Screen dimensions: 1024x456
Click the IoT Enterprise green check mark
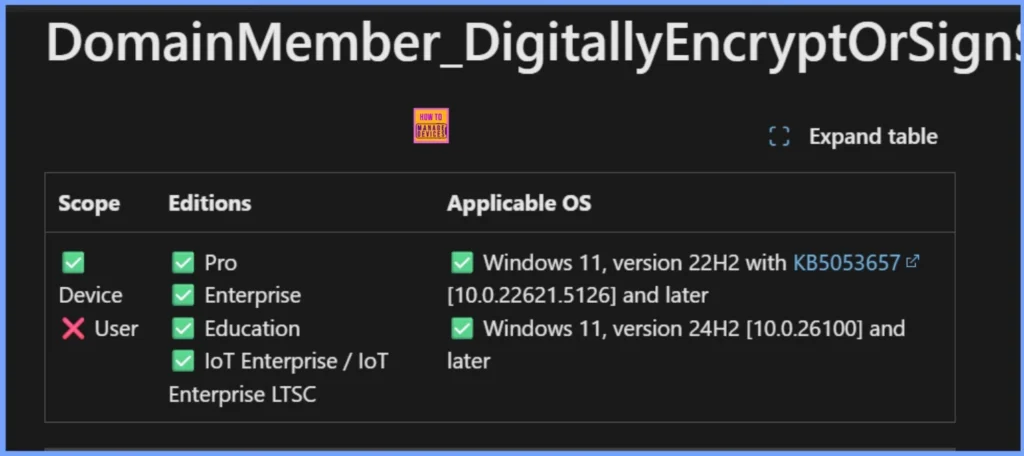(x=183, y=362)
